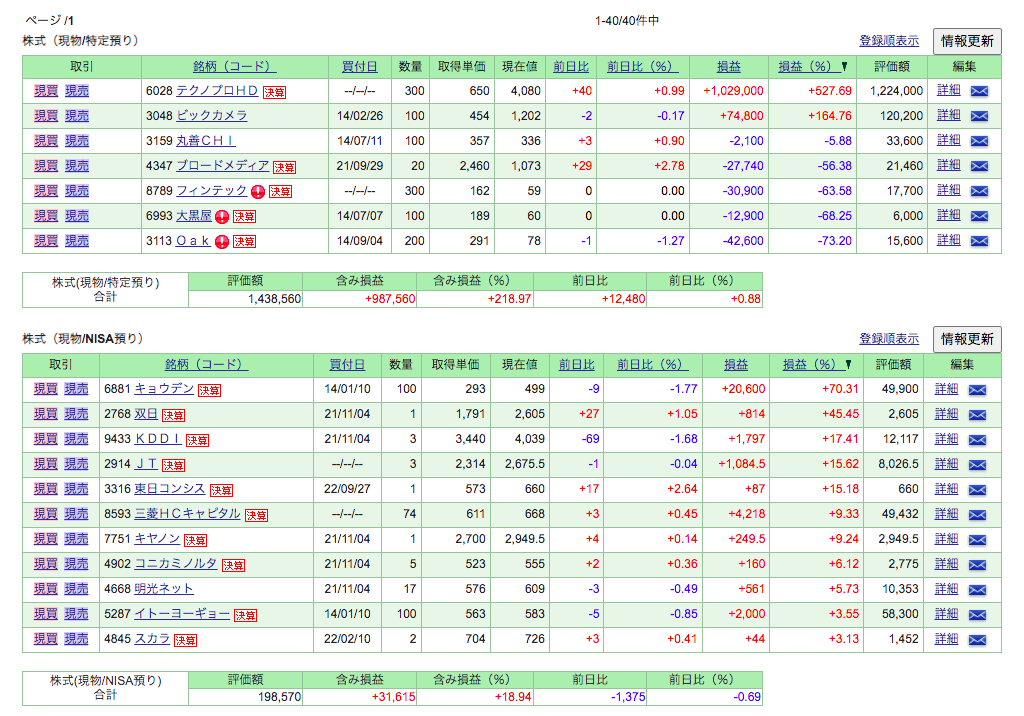This screenshot has width=1024, height=716.
Task: Sort NISA預り table by 損益（%）column
Action: point(816,365)
